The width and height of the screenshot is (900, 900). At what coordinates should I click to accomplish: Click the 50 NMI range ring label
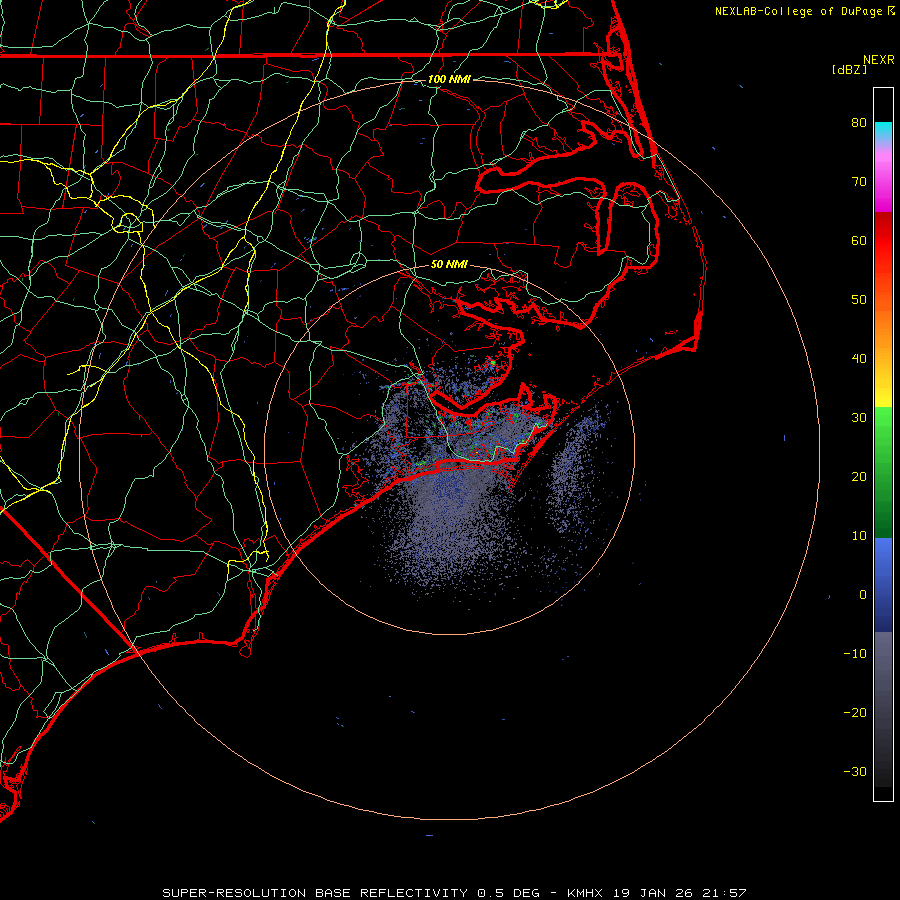pyautogui.click(x=449, y=265)
